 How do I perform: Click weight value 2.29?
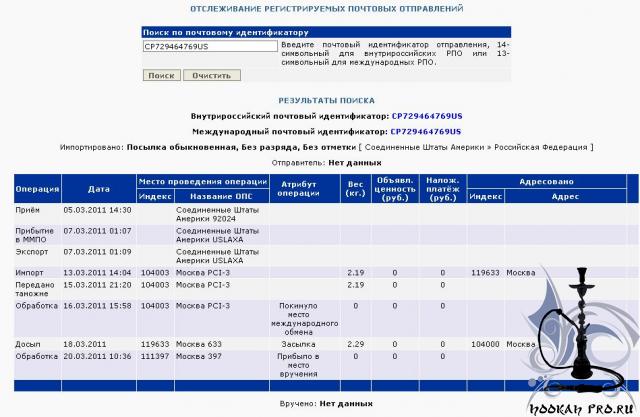(x=356, y=344)
